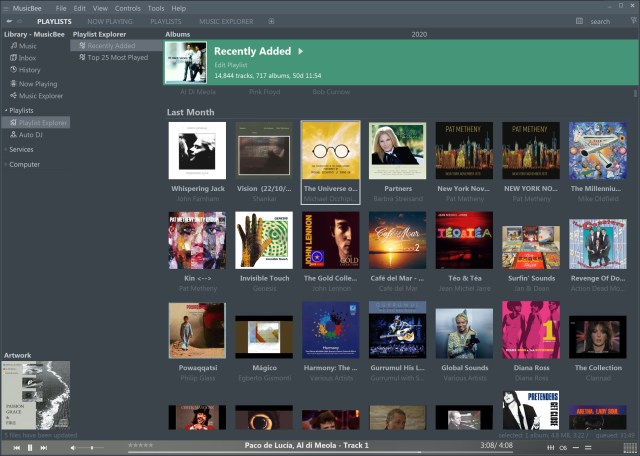Collapse the Playlists tree section
Viewport: 640px width, 456px height.
tap(5, 110)
